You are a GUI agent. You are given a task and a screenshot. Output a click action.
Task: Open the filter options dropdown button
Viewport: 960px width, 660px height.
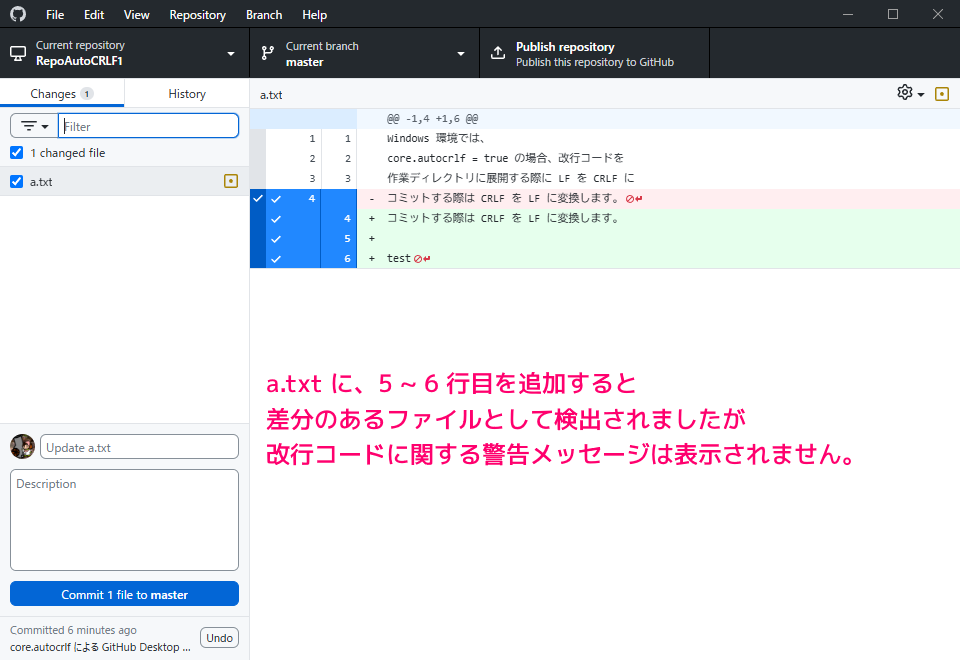click(x=34, y=126)
